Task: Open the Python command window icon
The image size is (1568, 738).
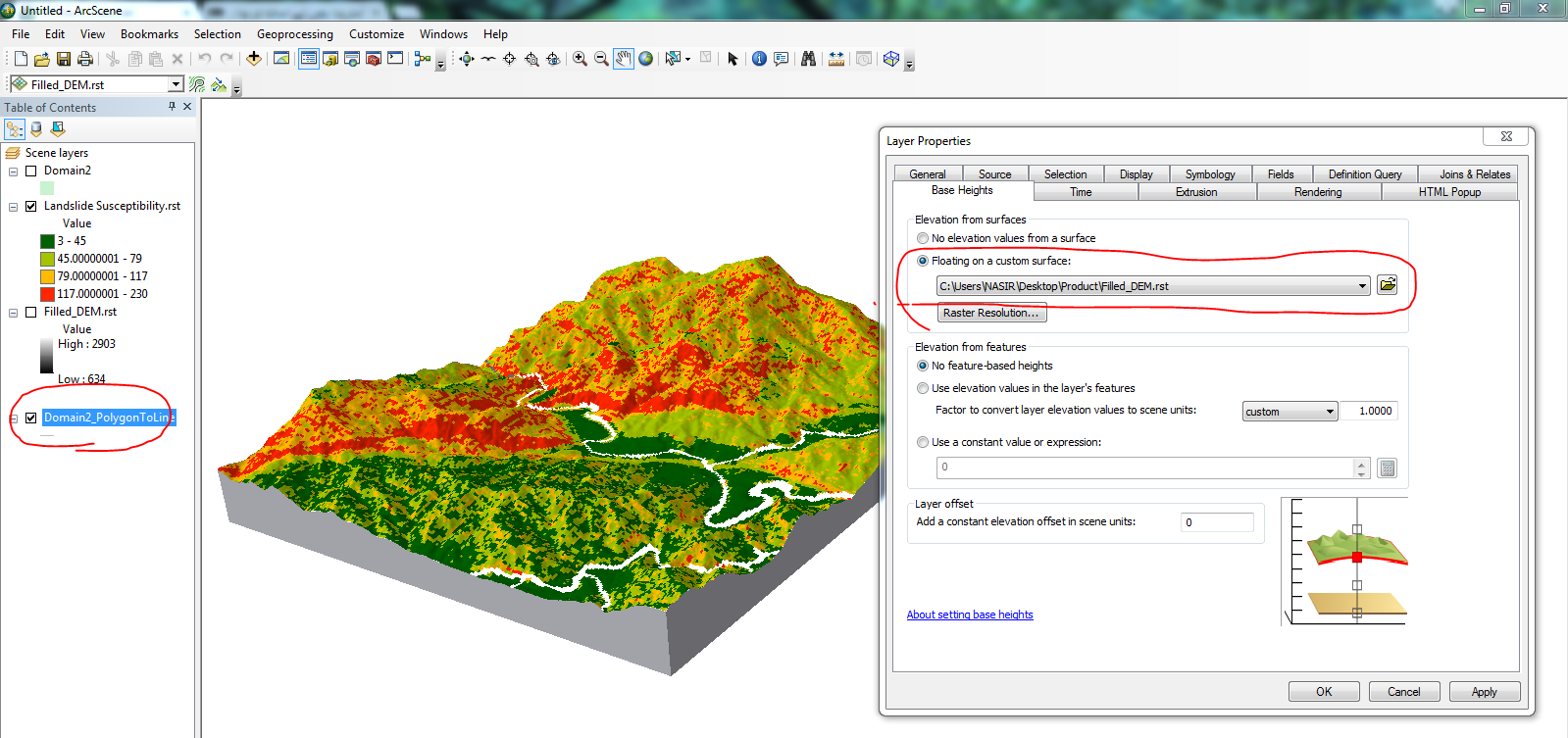Action: pyautogui.click(x=395, y=59)
